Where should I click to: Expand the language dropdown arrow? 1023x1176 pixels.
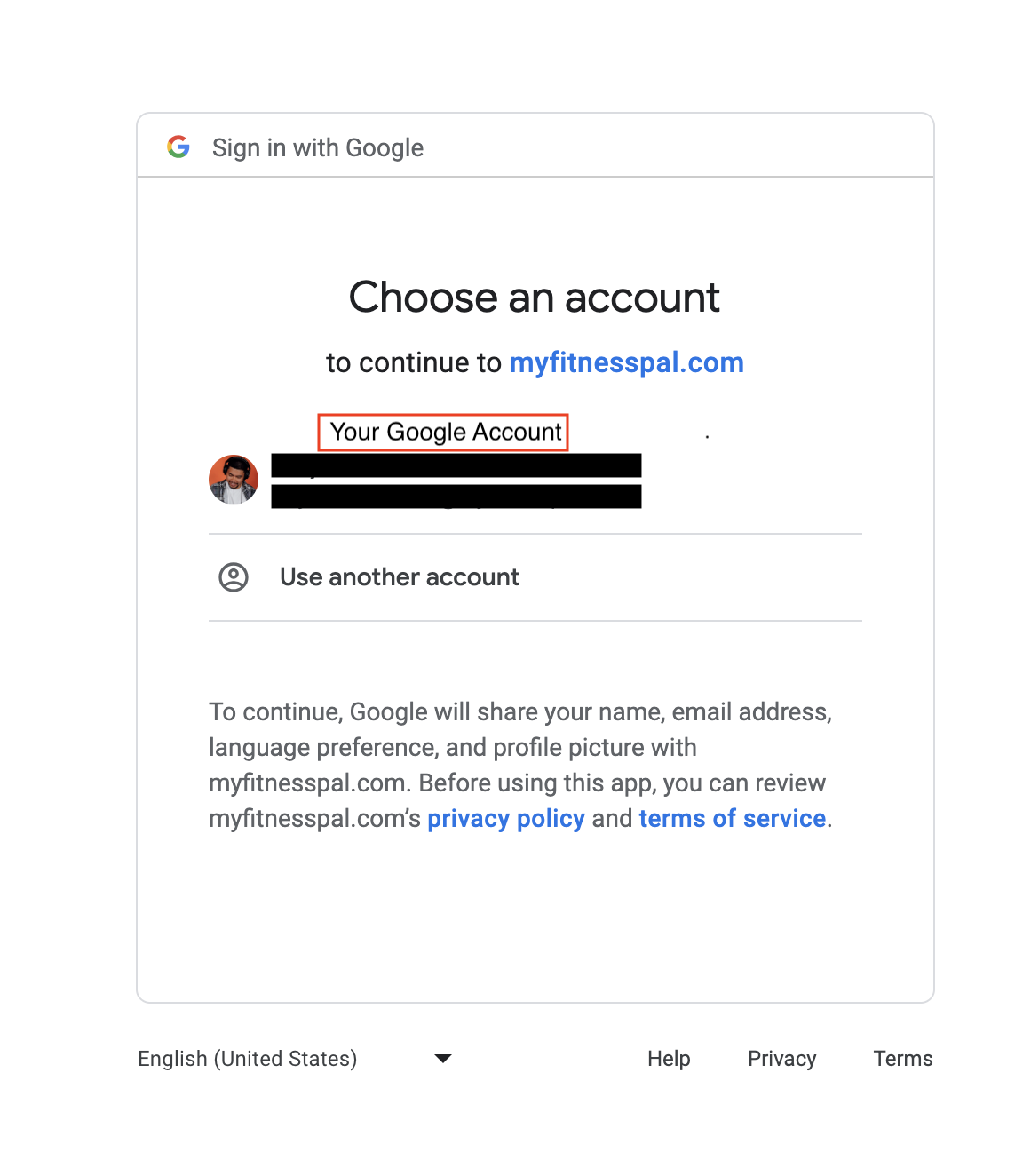443,1058
